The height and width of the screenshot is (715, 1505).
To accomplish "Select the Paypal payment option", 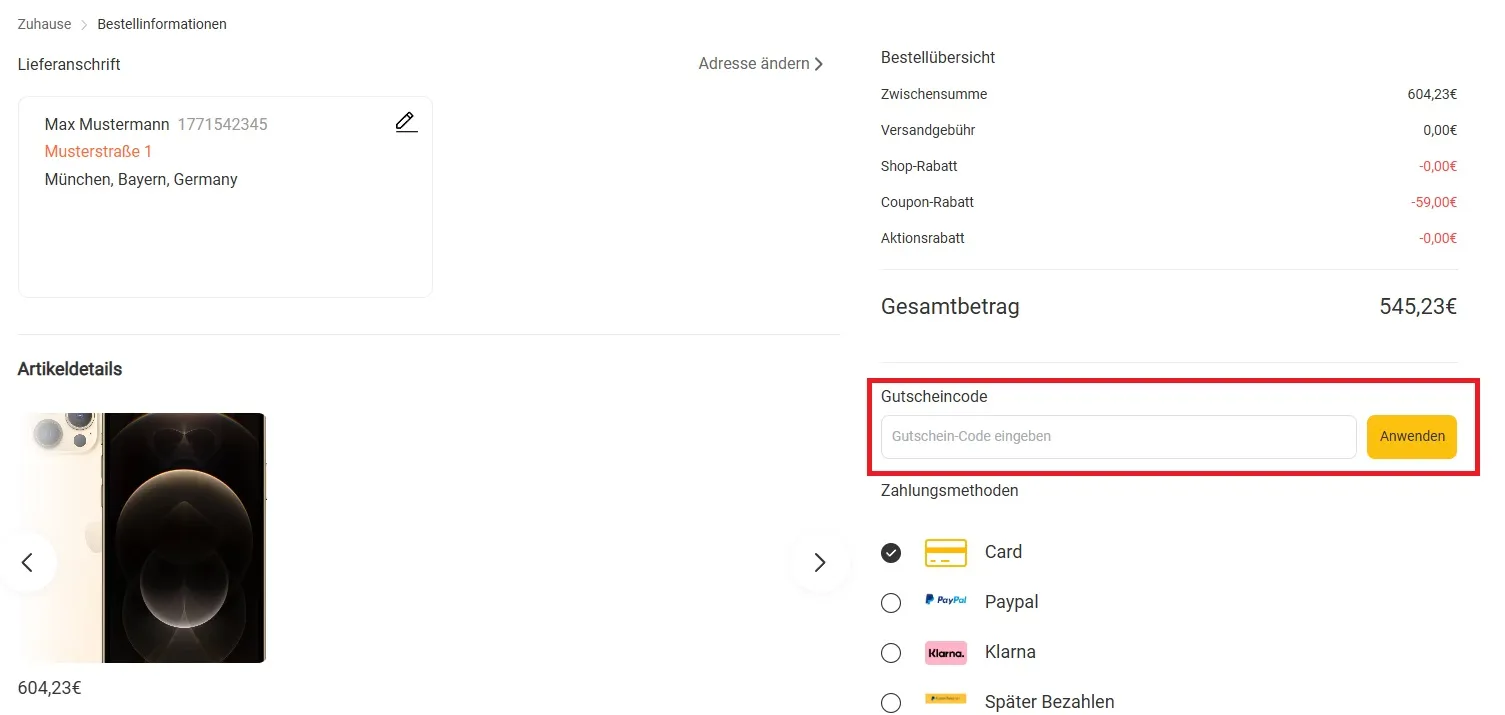I will point(891,602).
